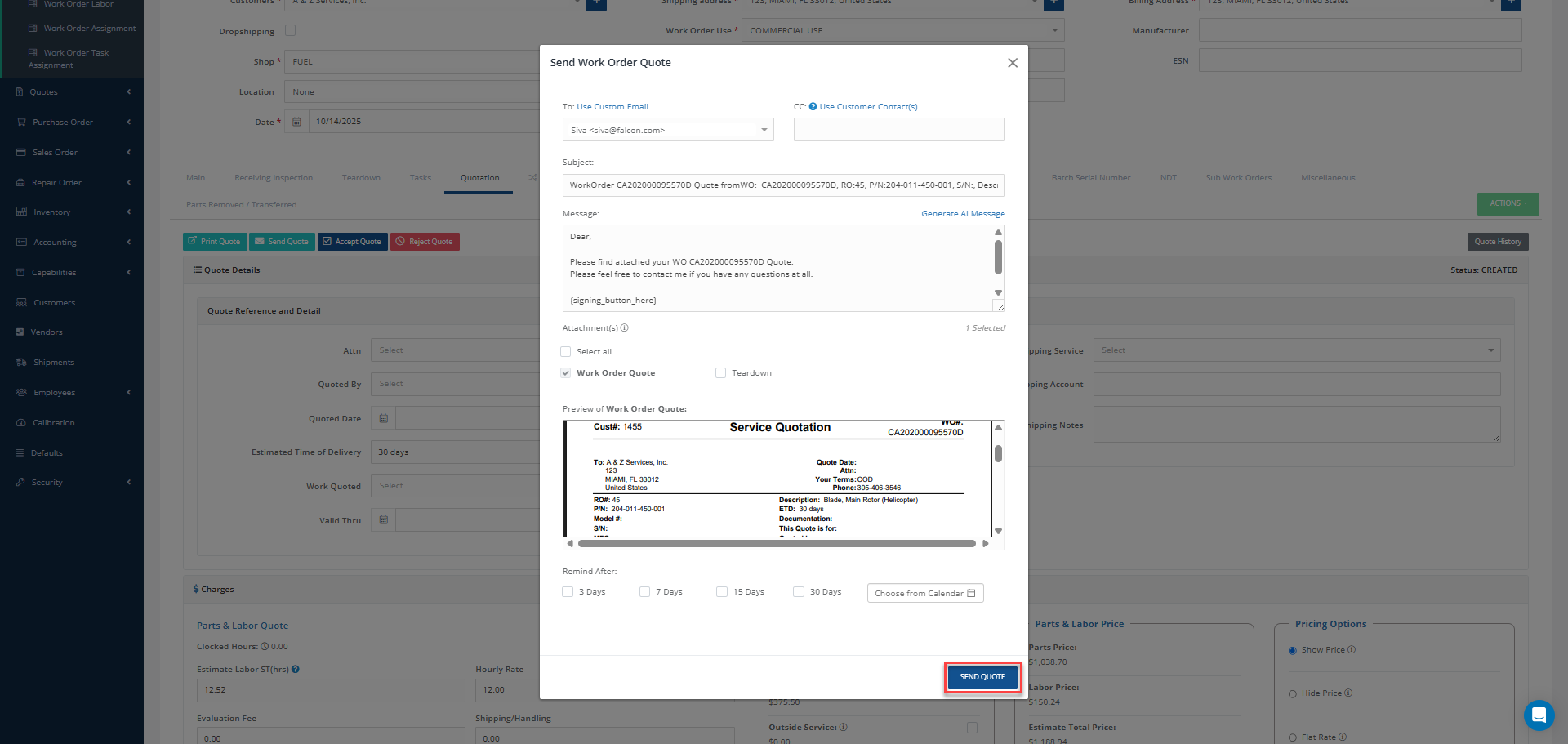Image resolution: width=1568 pixels, height=744 pixels.
Task: Open the Quoted Date calendar icon
Action: (384, 419)
